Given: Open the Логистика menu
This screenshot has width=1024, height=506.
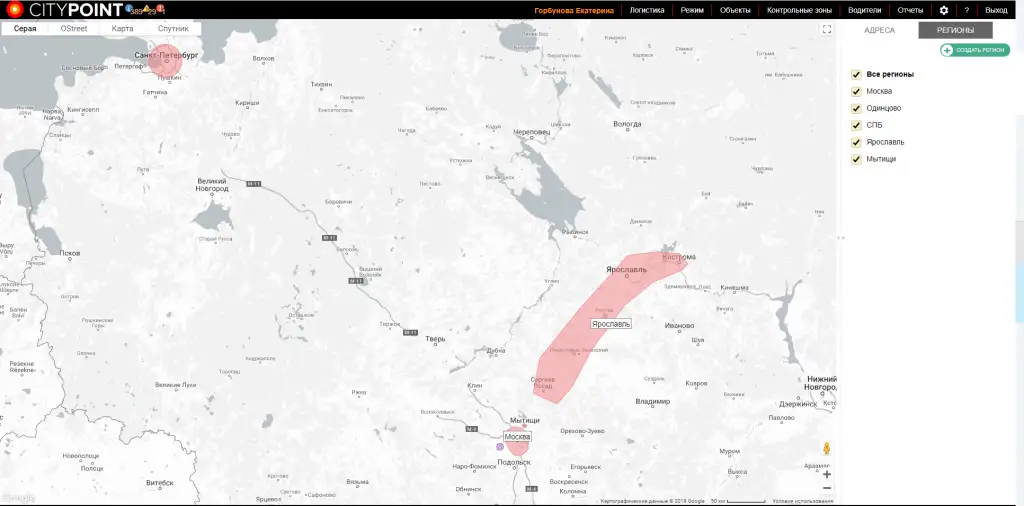Looking at the screenshot, I should point(646,10).
